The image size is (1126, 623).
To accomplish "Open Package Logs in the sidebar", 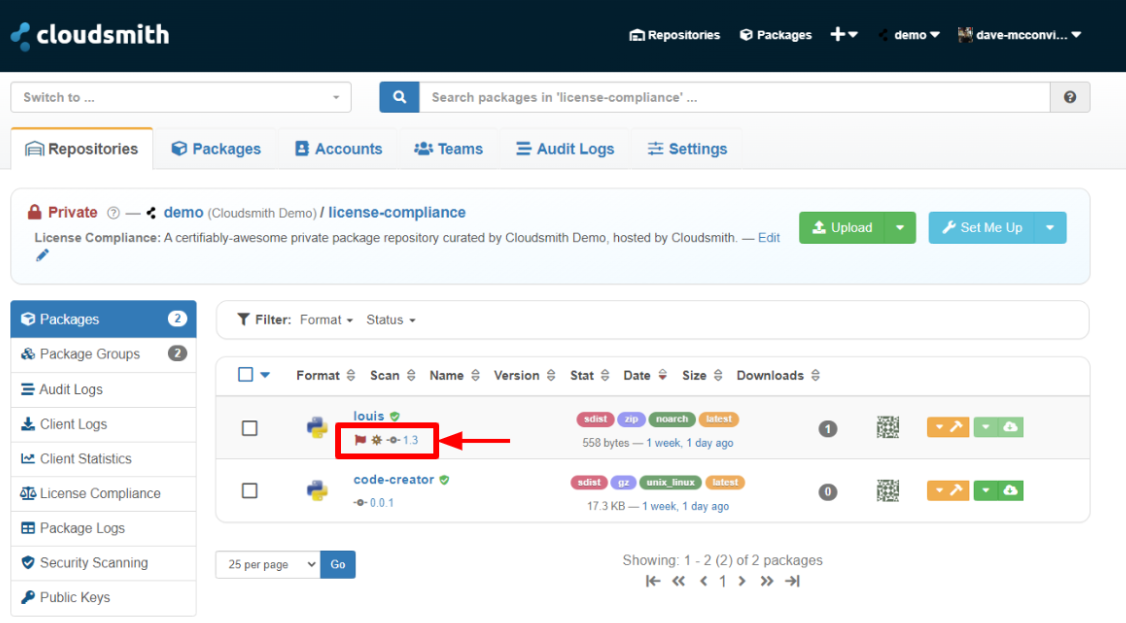I will coord(103,528).
